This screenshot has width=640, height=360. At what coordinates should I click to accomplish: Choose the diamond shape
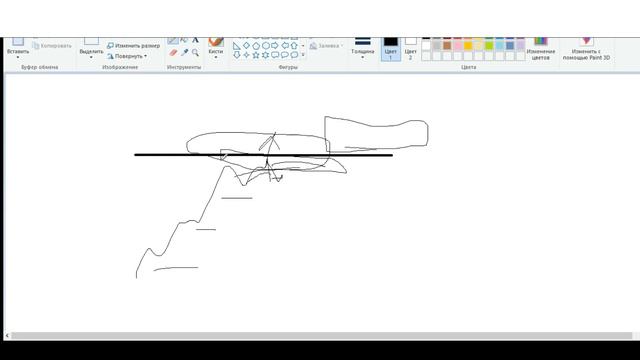point(247,46)
